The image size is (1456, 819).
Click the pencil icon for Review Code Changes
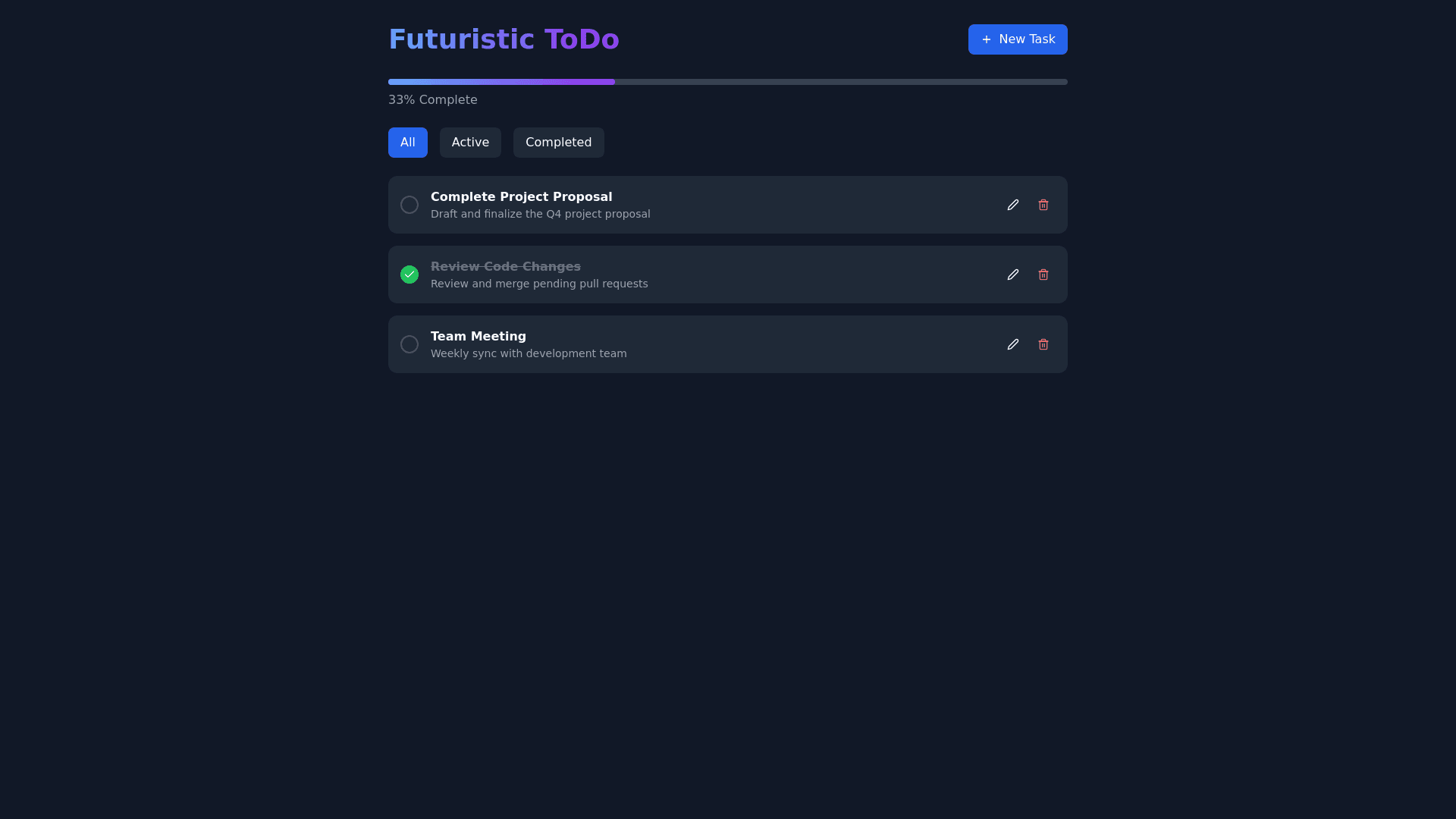(1012, 275)
